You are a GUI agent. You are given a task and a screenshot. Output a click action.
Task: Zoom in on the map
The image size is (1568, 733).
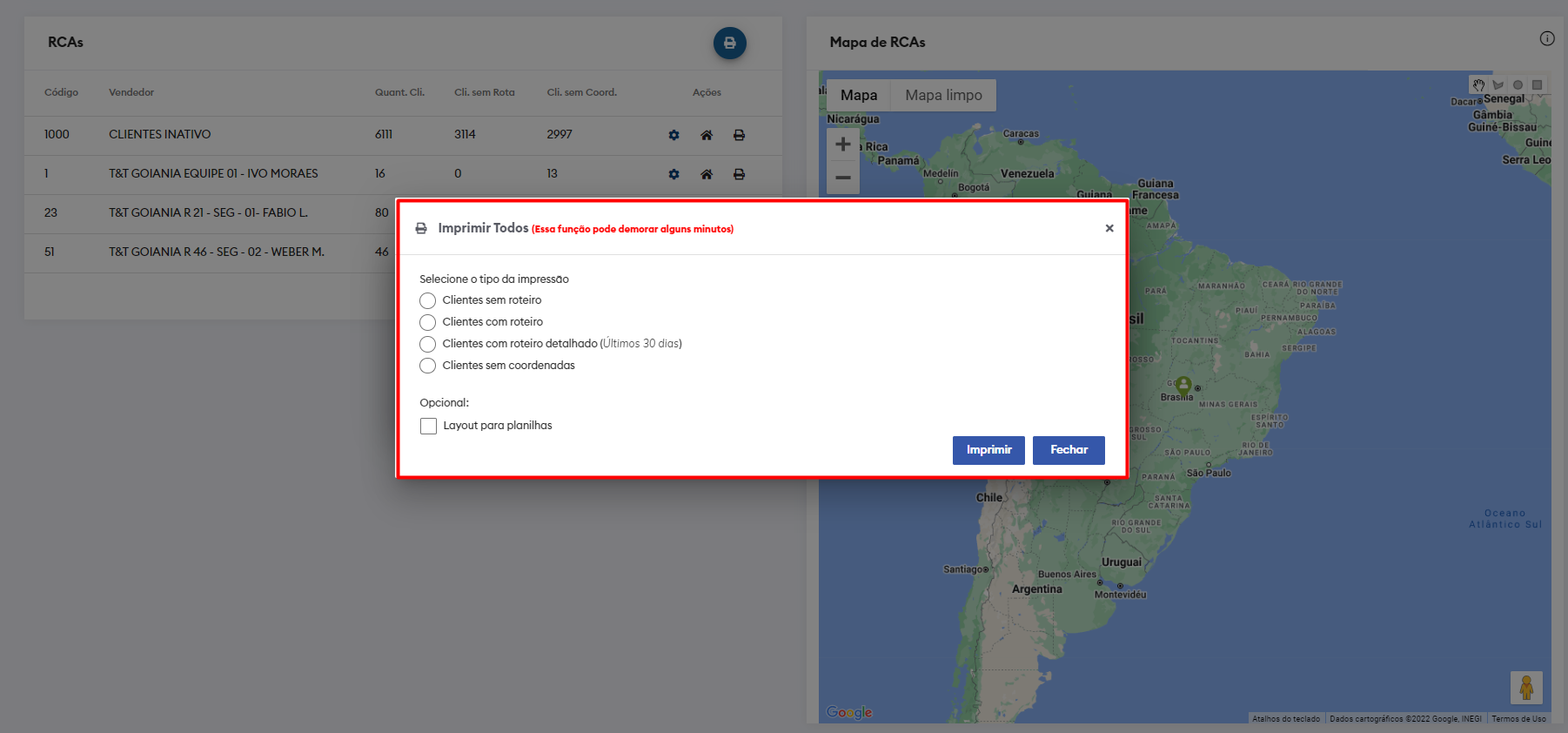(843, 145)
